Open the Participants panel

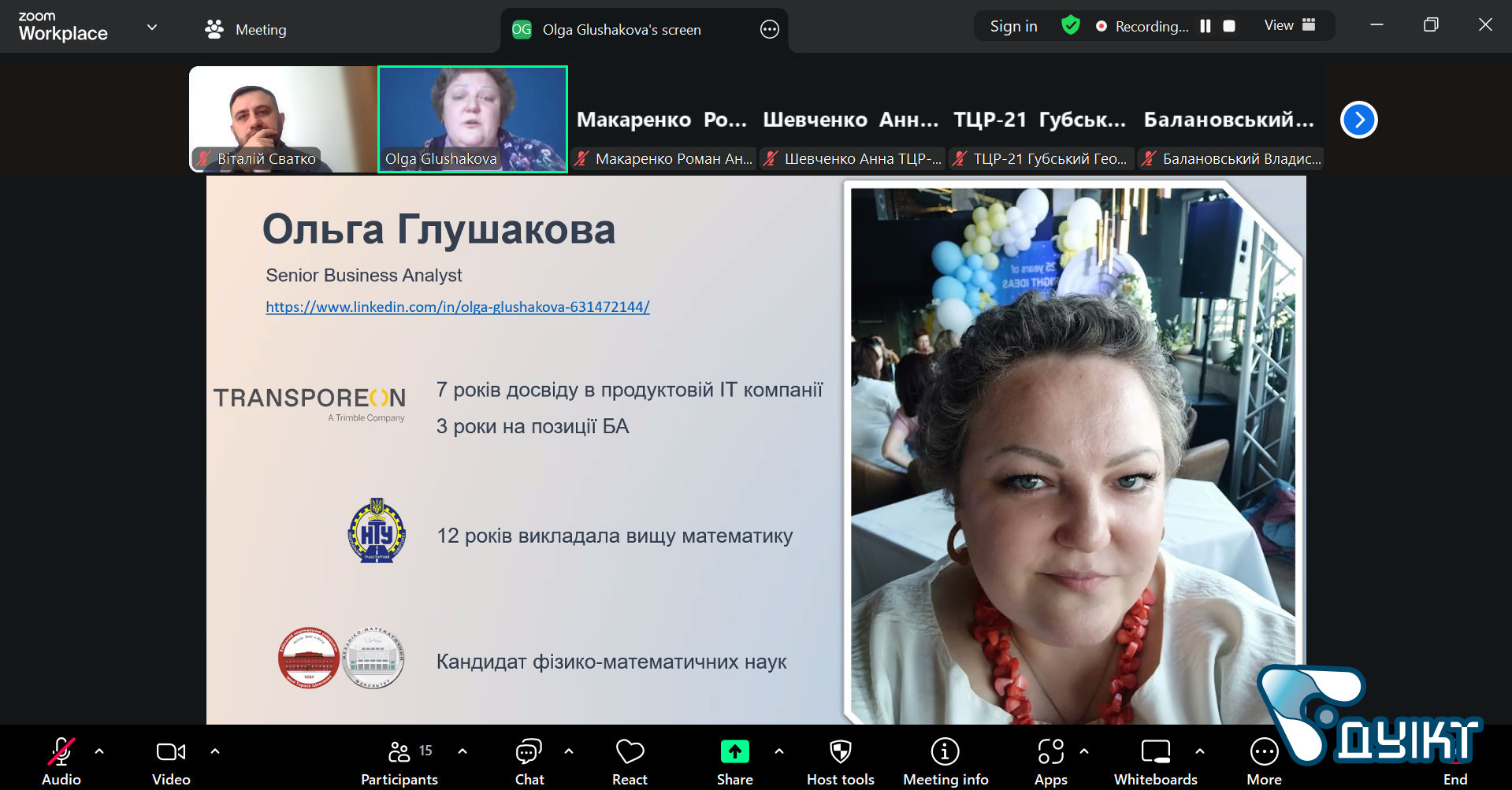399,753
